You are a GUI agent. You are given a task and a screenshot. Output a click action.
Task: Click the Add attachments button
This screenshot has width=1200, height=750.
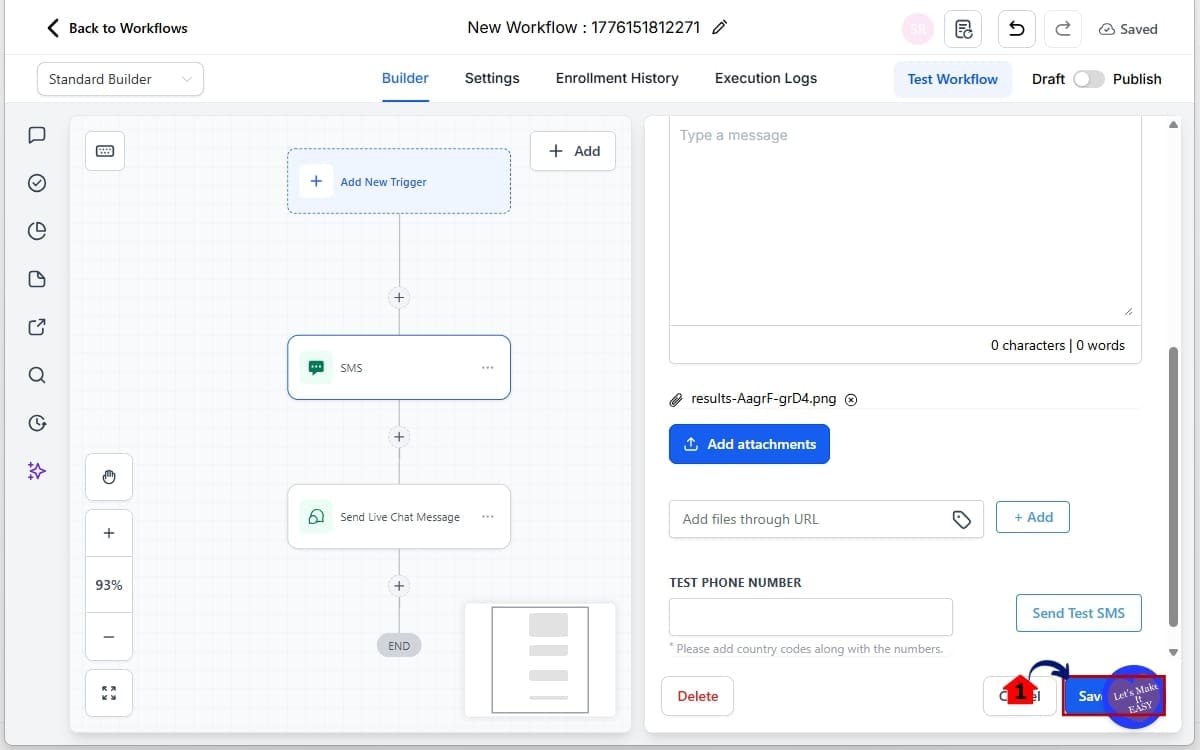[x=749, y=444]
